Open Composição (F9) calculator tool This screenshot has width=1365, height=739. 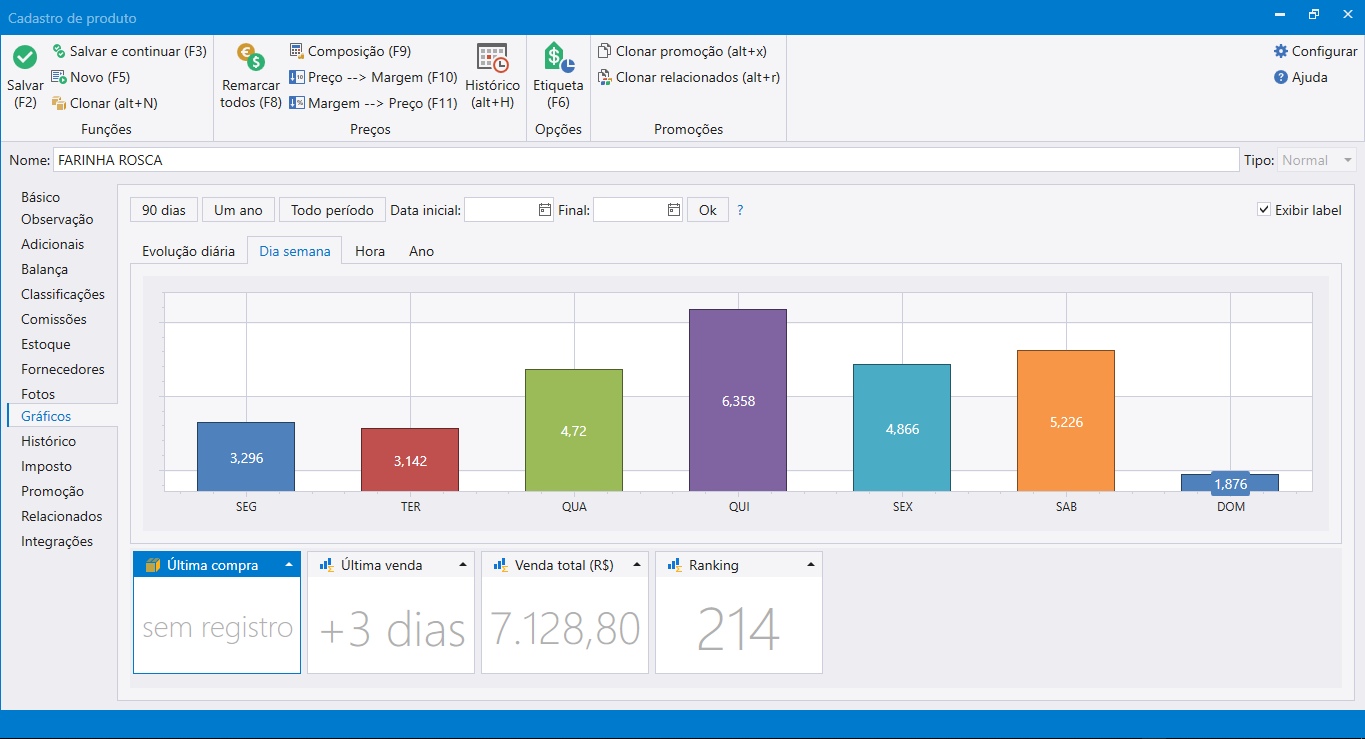tap(350, 51)
